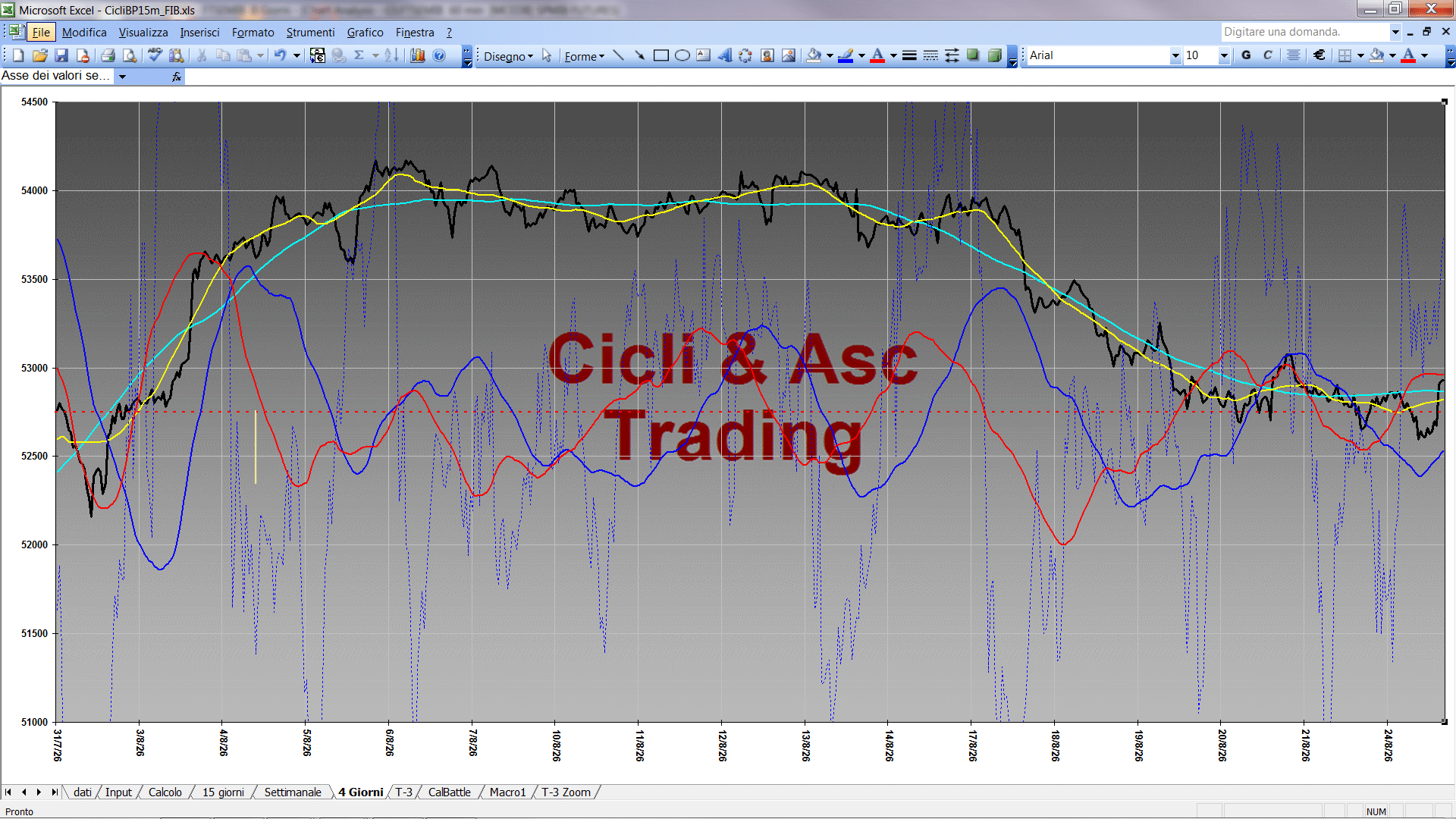Insert WordArt
This screenshot has height=819, width=1456.
[724, 55]
